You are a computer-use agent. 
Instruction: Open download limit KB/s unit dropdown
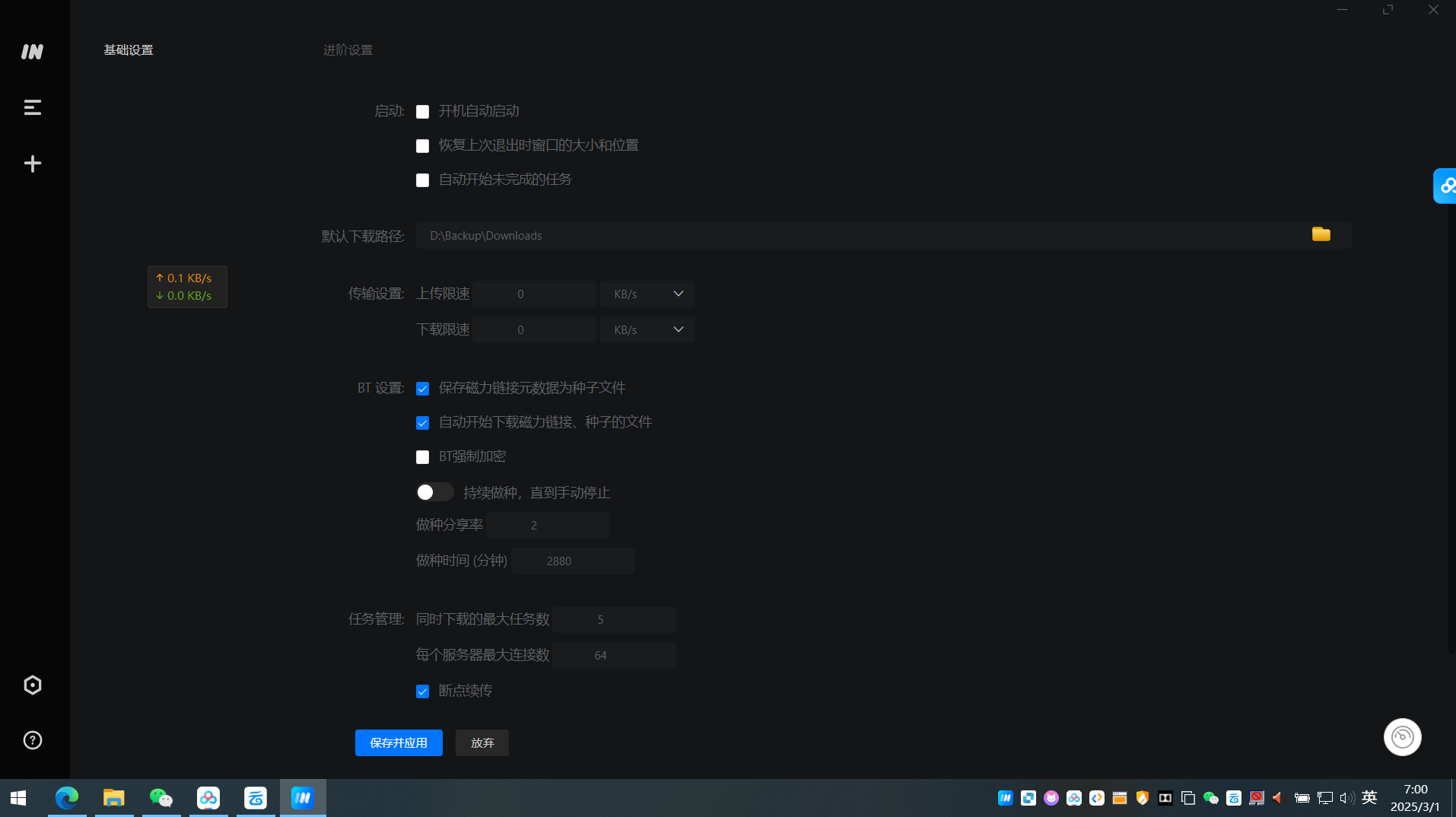647,329
